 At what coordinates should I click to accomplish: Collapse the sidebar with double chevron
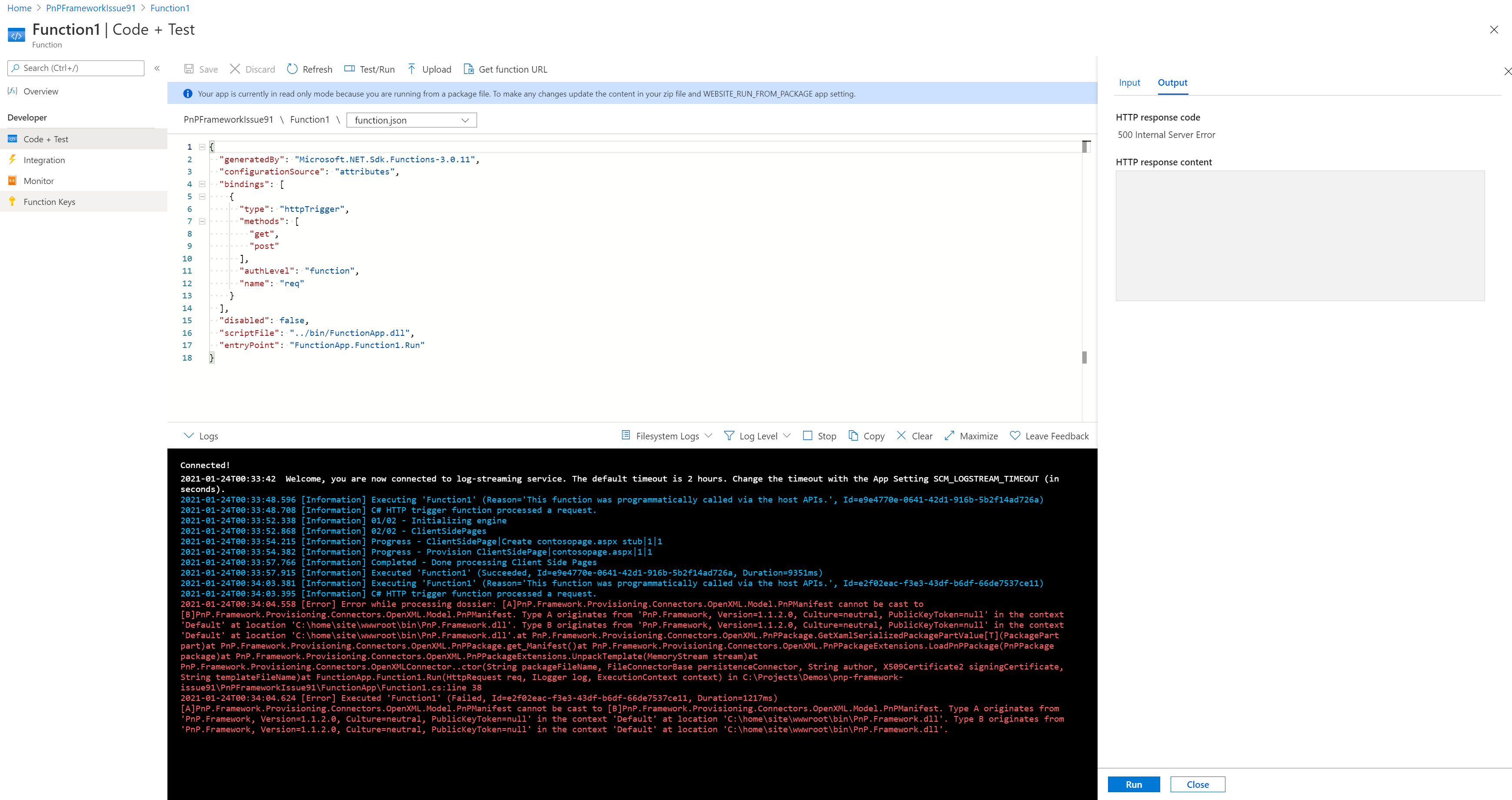click(157, 68)
